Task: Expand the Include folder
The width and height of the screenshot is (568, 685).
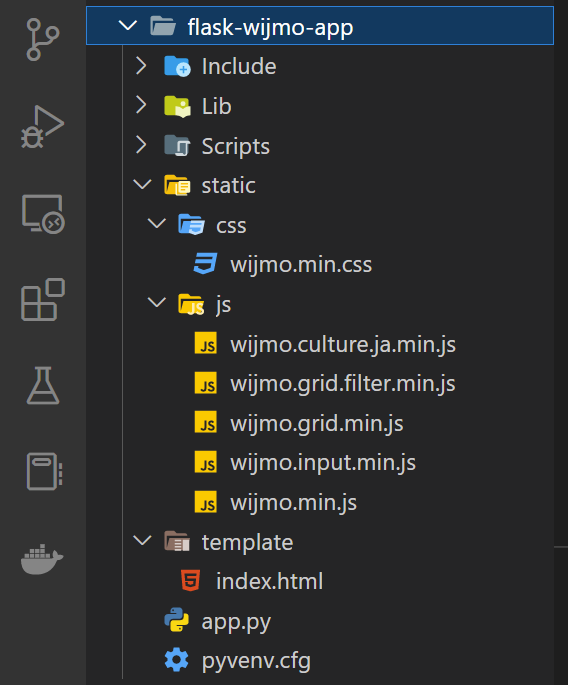Action: (x=141, y=66)
